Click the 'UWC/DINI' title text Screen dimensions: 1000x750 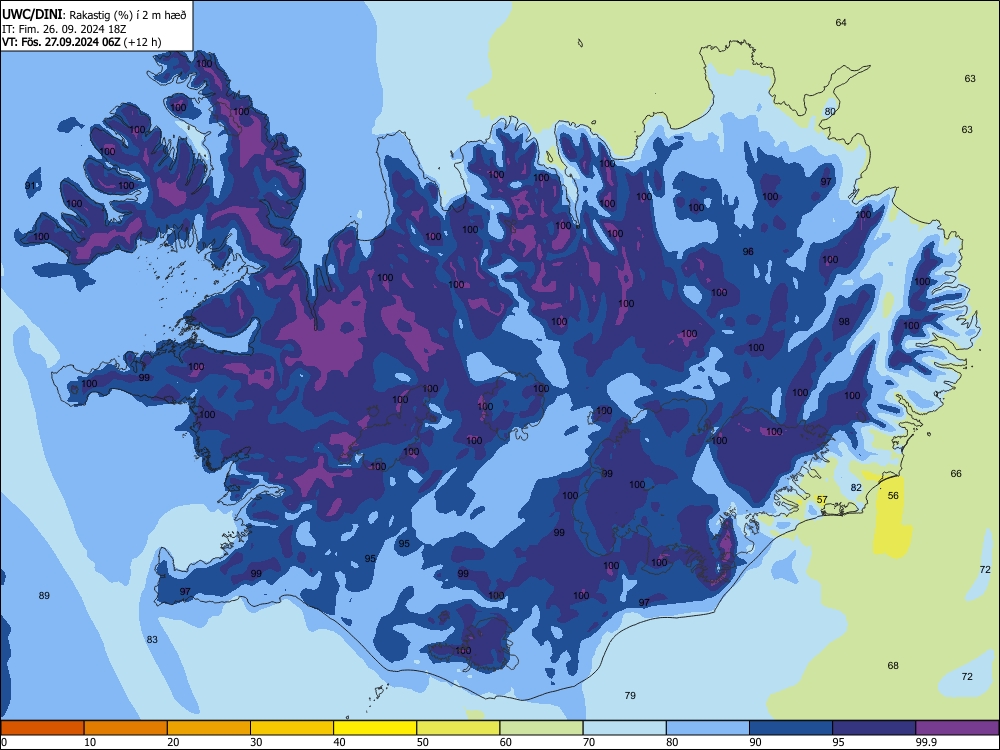pyautogui.click(x=32, y=15)
